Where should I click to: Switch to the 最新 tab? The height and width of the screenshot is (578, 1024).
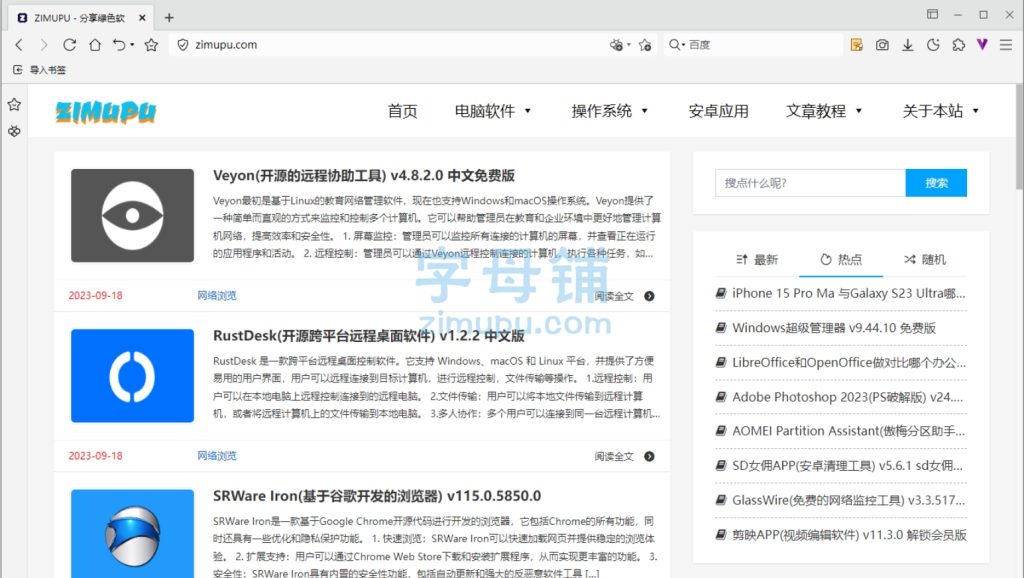(x=757, y=259)
